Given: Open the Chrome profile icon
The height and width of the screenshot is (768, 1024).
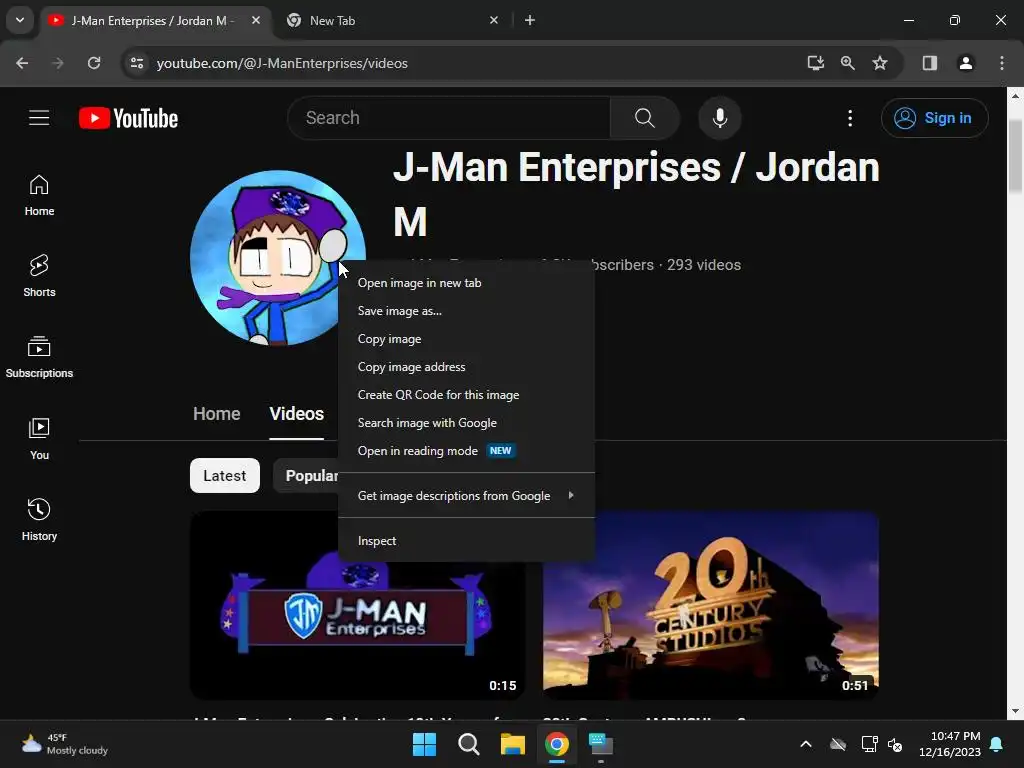Looking at the screenshot, I should point(965,63).
